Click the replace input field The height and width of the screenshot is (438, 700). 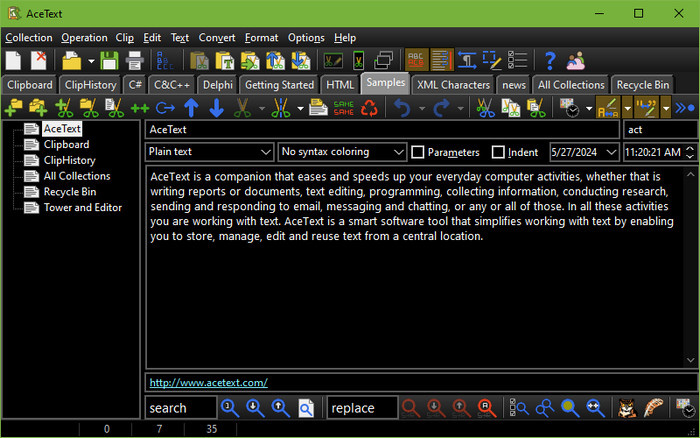(x=362, y=408)
